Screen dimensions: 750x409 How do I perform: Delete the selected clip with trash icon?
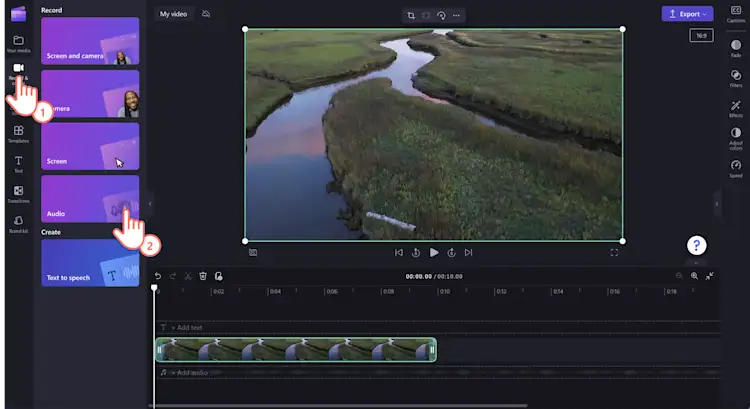coord(203,276)
